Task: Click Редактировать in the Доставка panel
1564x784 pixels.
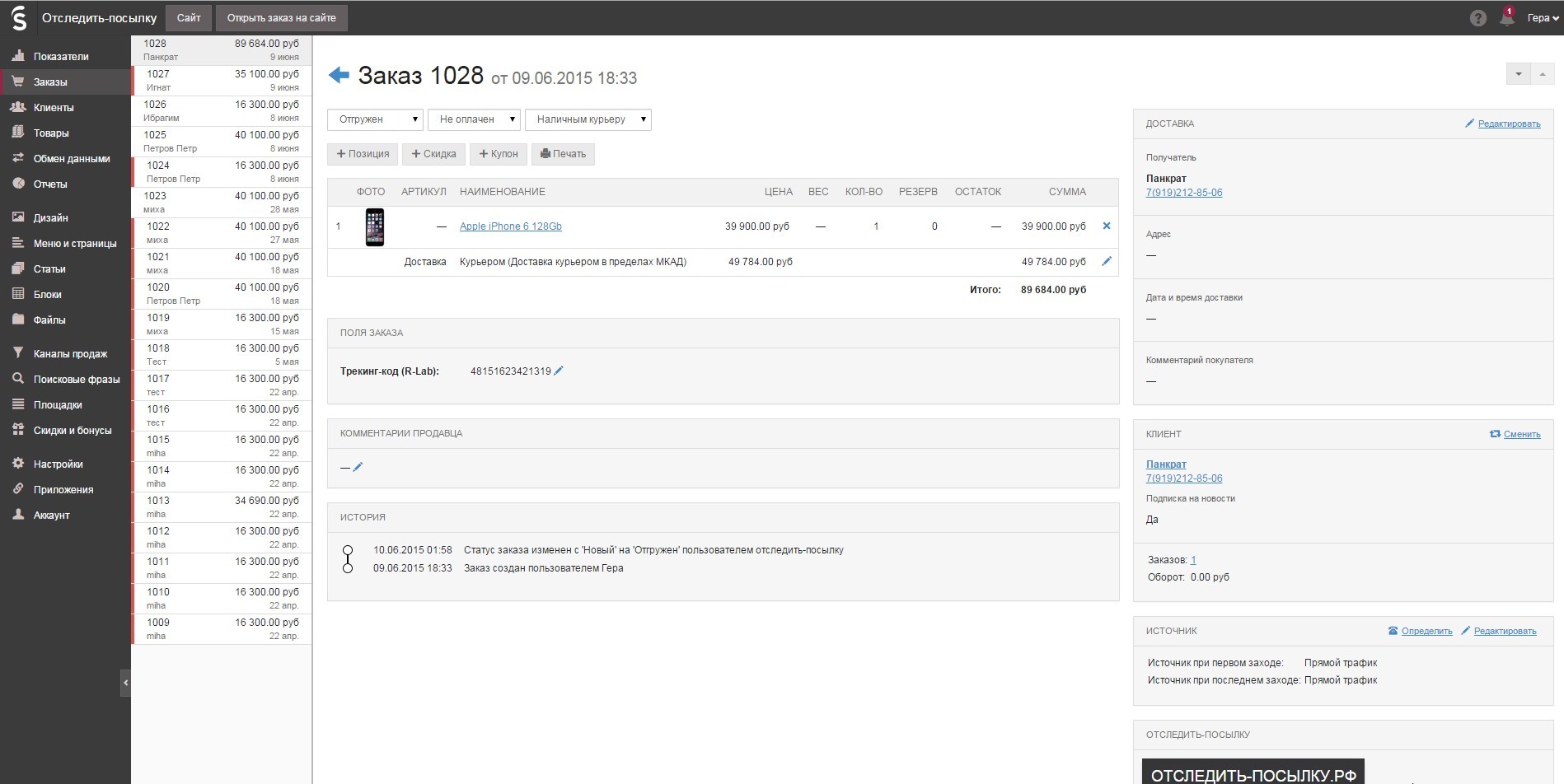Action: tap(1509, 124)
